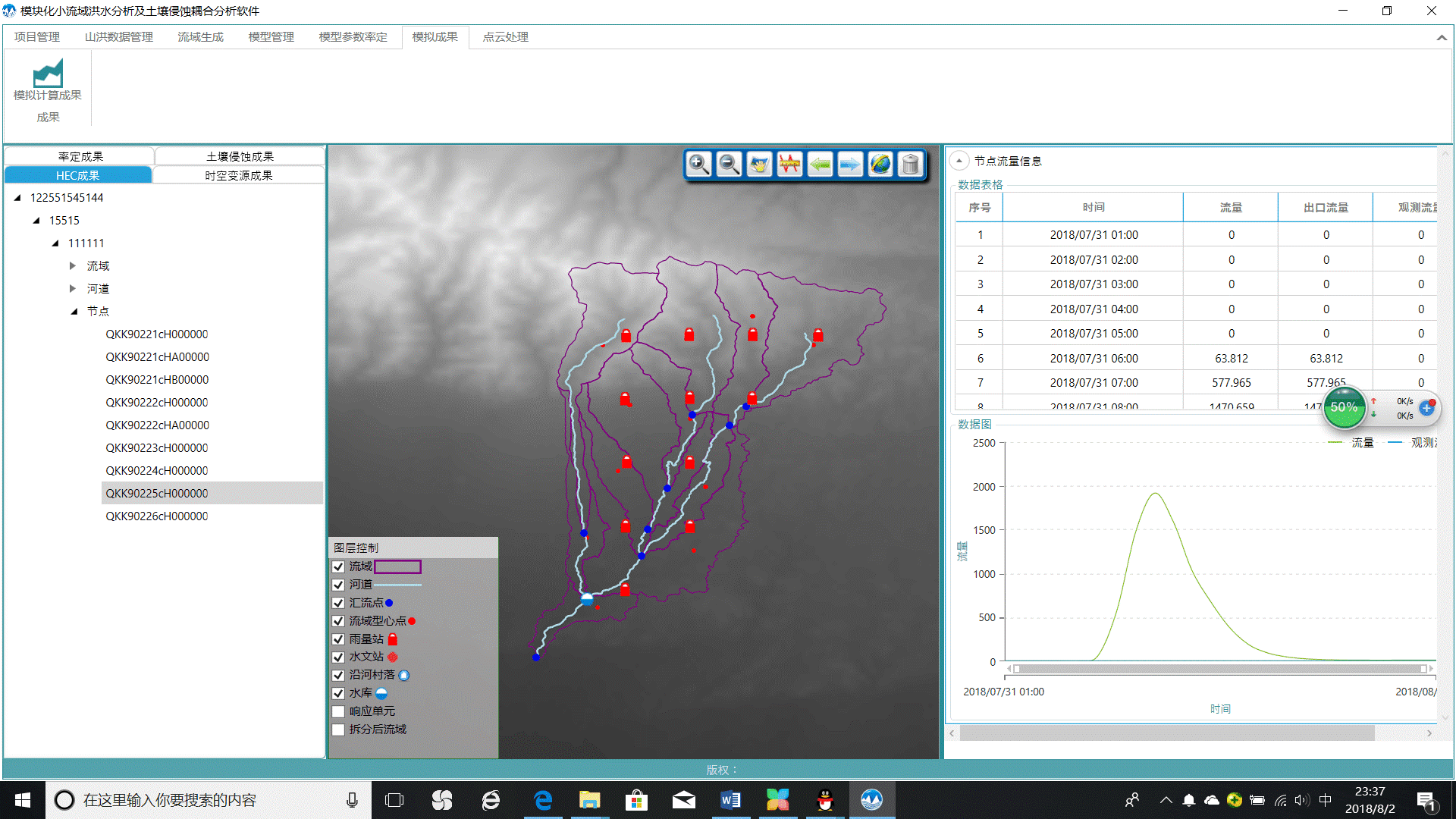1456x819 pixels.
Task: Click the blue next view arrow
Action: (850, 164)
